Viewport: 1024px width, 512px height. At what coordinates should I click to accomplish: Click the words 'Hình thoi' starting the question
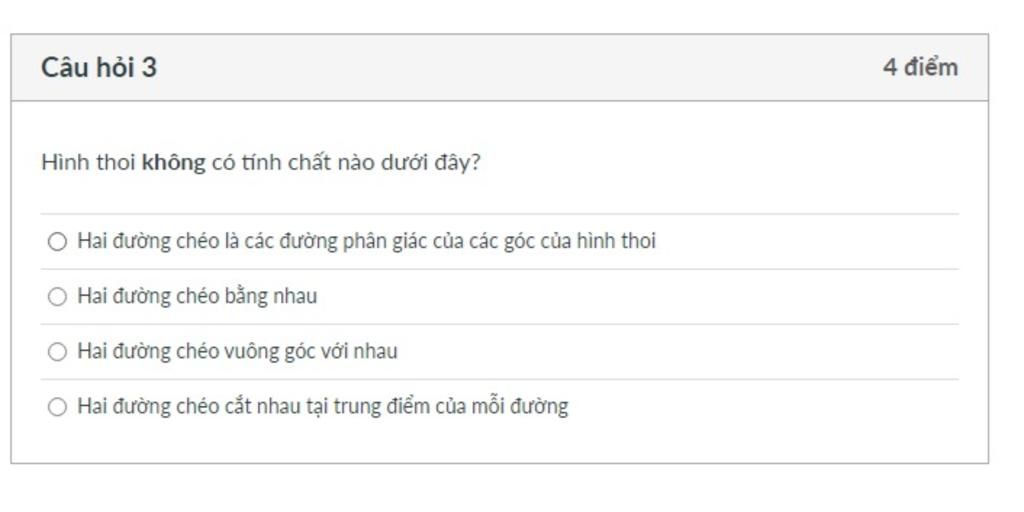[x=89, y=163]
